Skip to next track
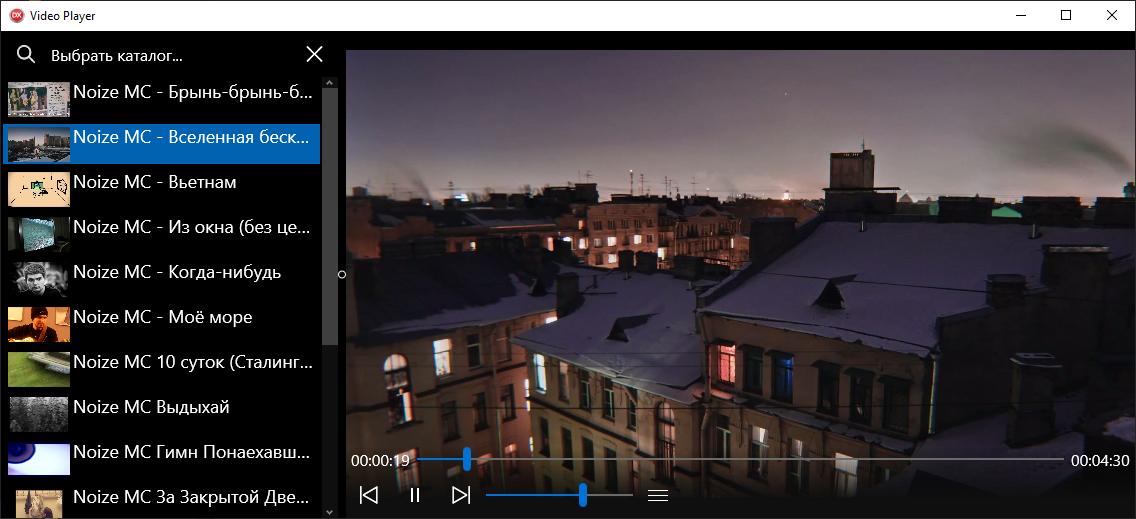 (461, 495)
